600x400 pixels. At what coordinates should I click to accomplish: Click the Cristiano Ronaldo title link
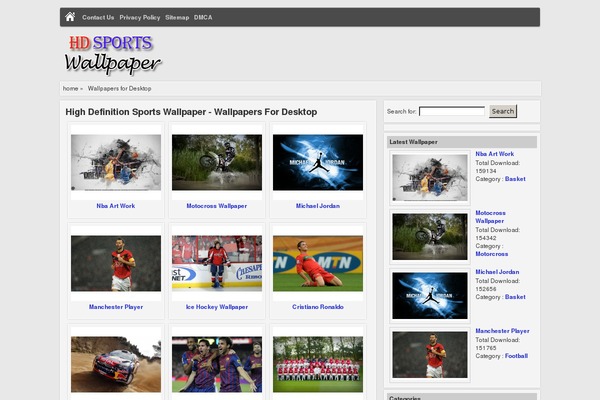(x=318, y=307)
